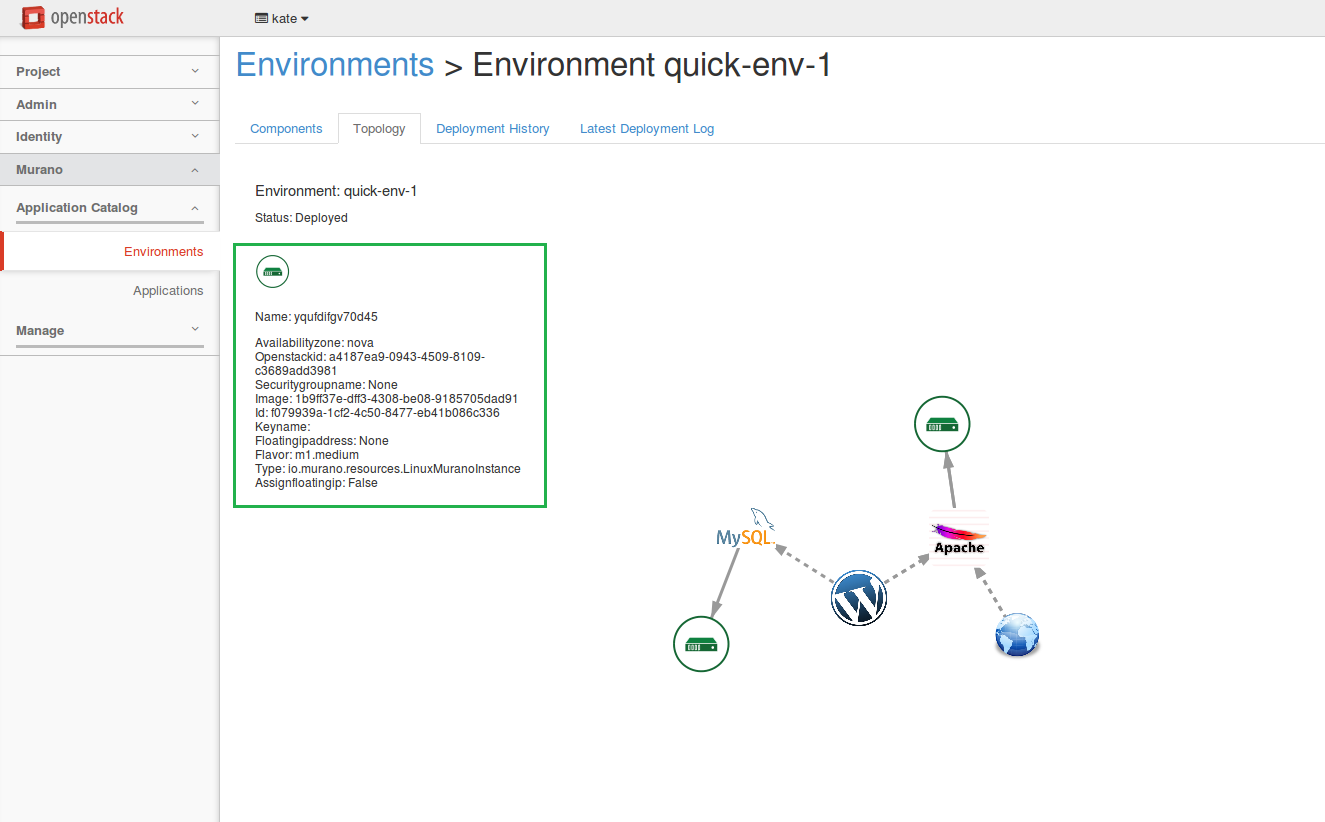1325x822 pixels.
Task: Select the WordPress node icon
Action: pyautogui.click(x=858, y=598)
